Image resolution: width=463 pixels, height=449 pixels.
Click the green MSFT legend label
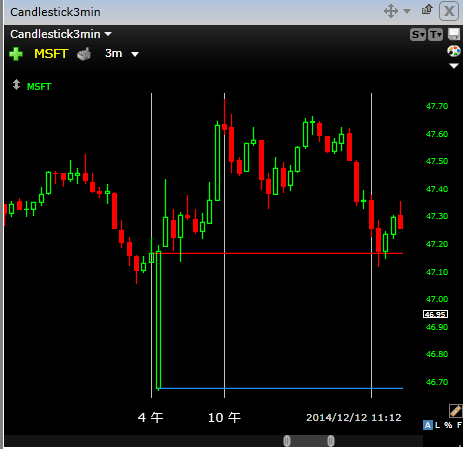tap(39, 87)
